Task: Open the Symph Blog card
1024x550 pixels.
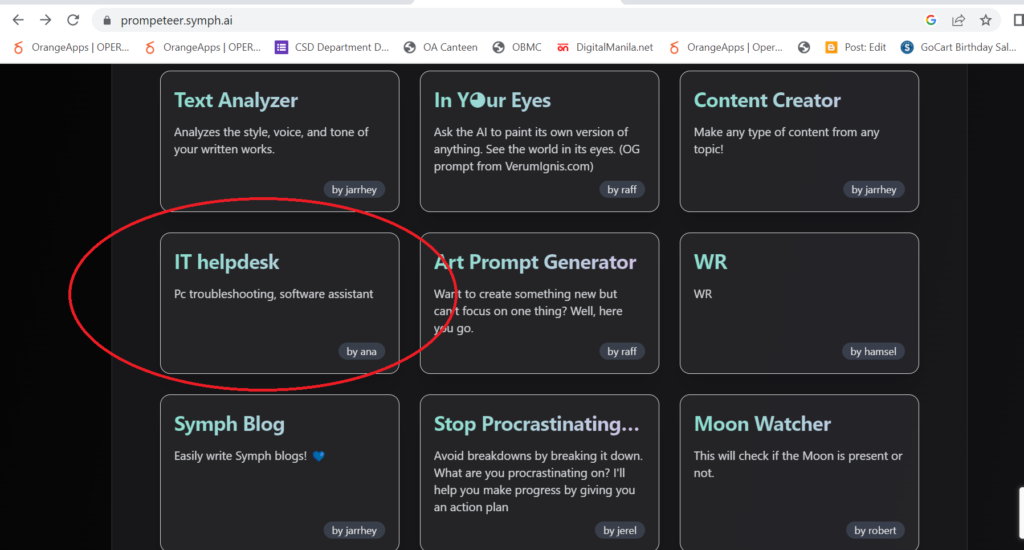Action: (x=280, y=472)
